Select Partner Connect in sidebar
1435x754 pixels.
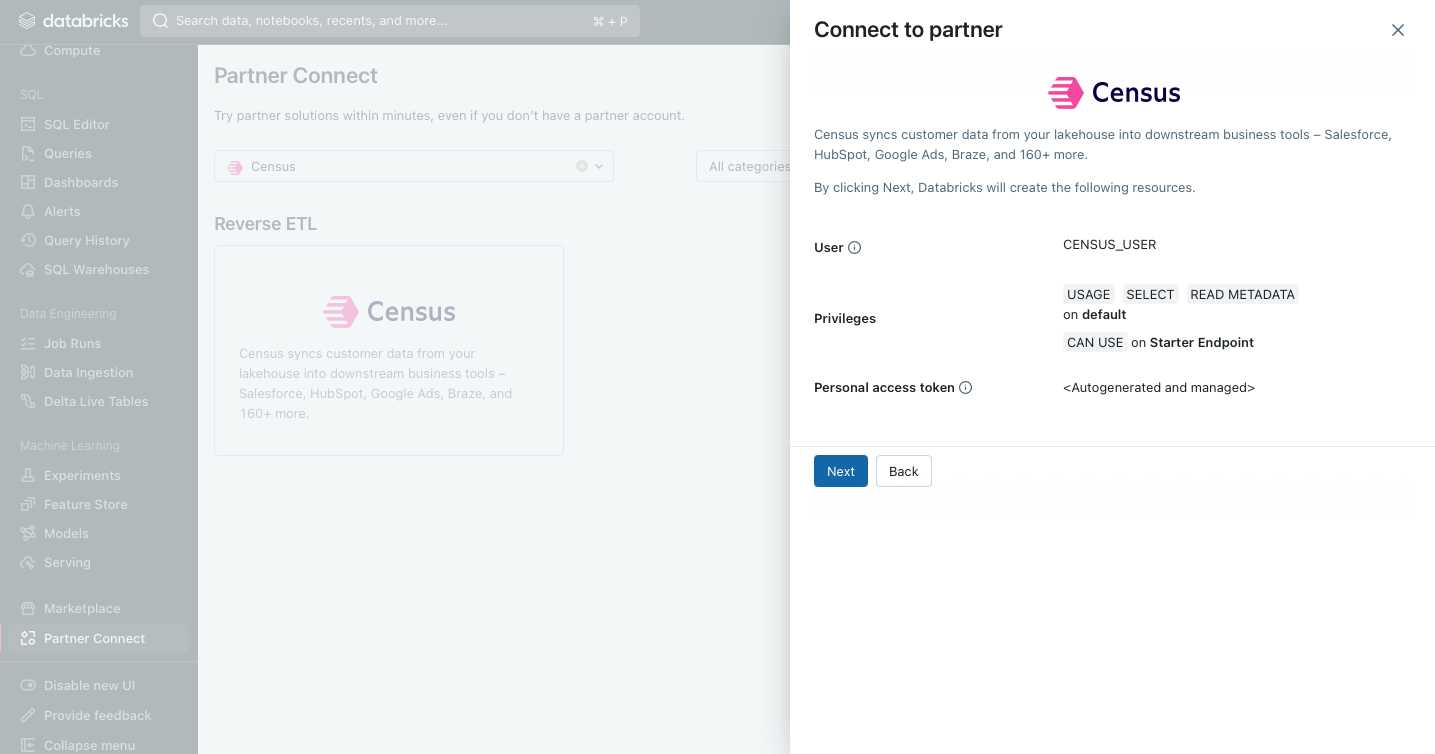point(94,638)
